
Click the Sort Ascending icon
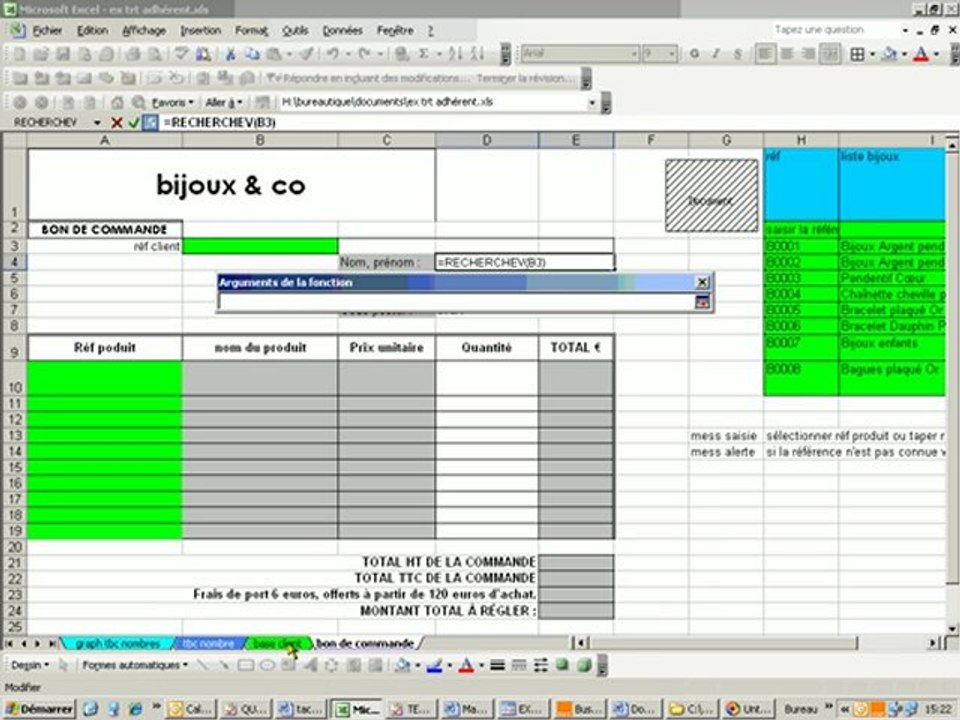pyautogui.click(x=455, y=54)
